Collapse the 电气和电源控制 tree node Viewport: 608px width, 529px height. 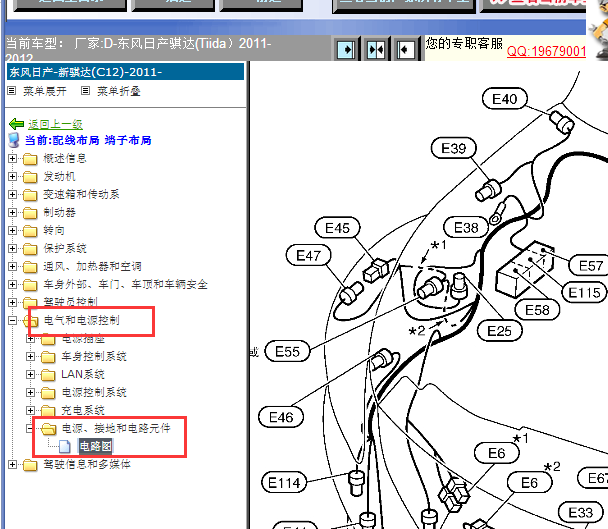tap(13, 321)
